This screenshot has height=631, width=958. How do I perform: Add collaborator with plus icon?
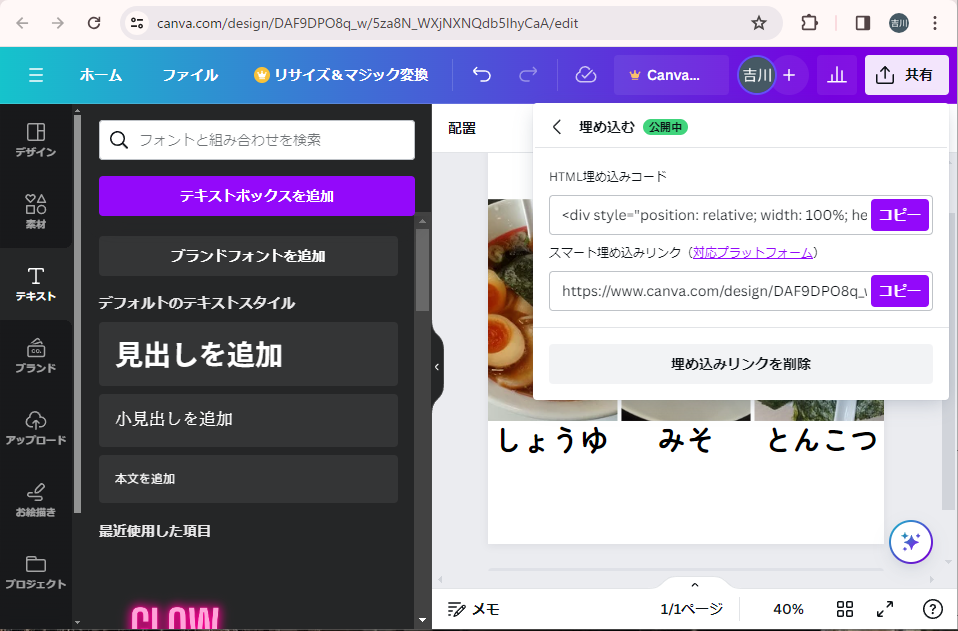point(789,75)
